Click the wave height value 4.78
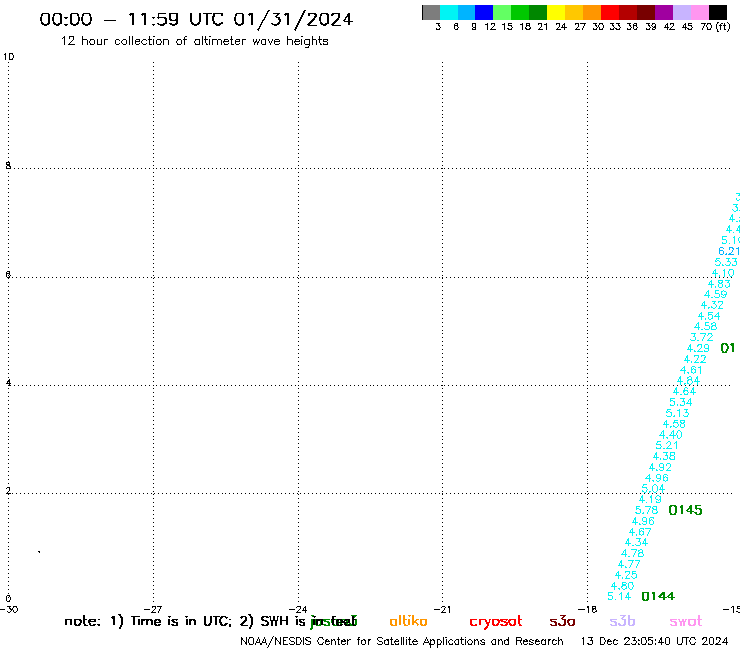 pyautogui.click(x=632, y=553)
